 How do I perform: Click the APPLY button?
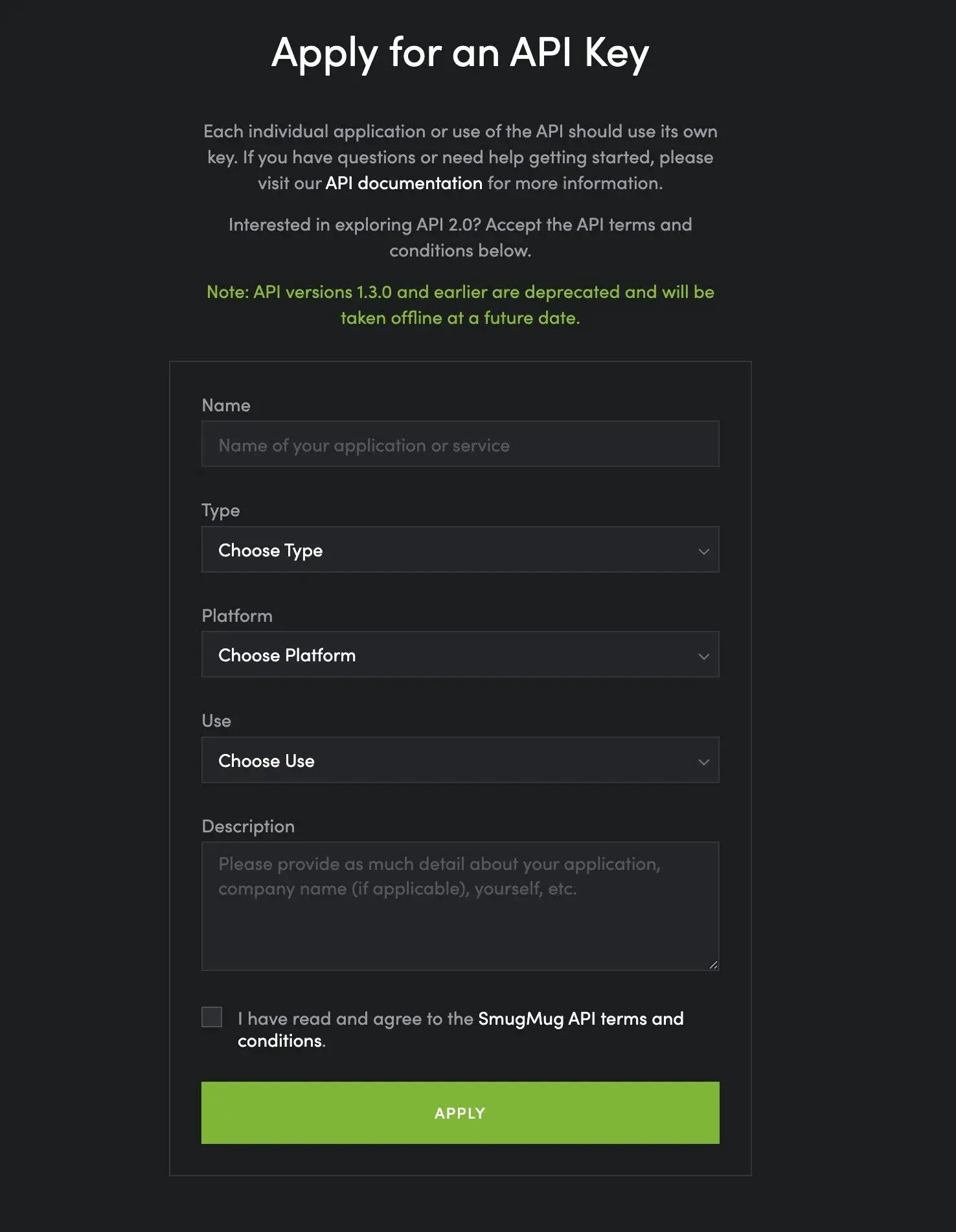460,1113
